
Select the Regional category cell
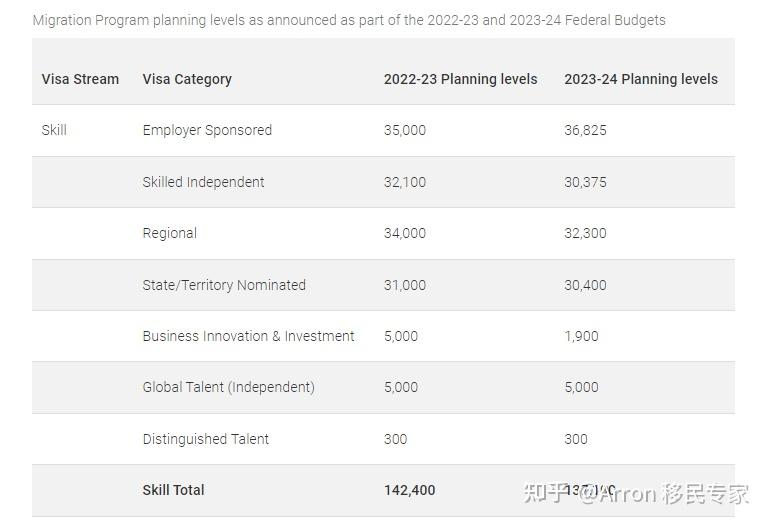coord(169,233)
